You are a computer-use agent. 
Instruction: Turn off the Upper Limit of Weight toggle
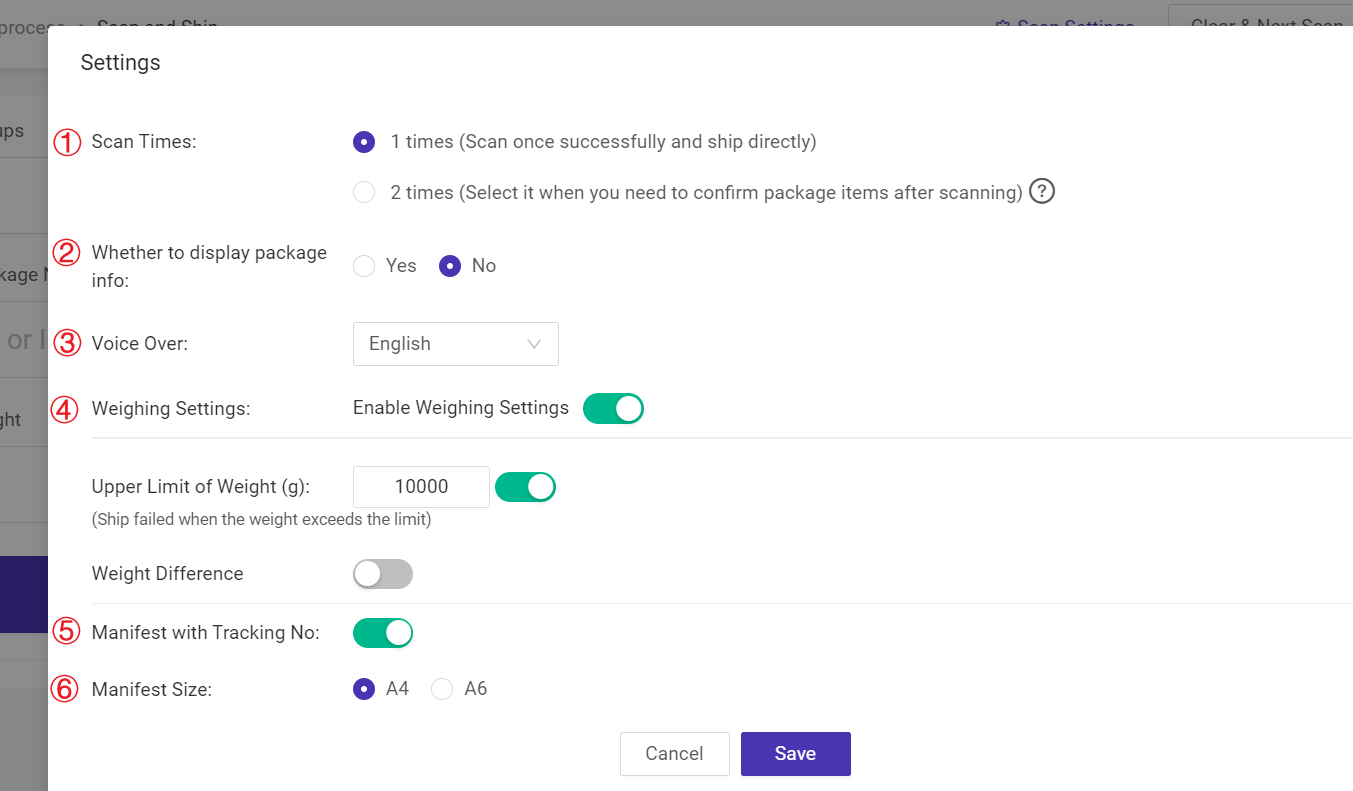click(x=526, y=487)
